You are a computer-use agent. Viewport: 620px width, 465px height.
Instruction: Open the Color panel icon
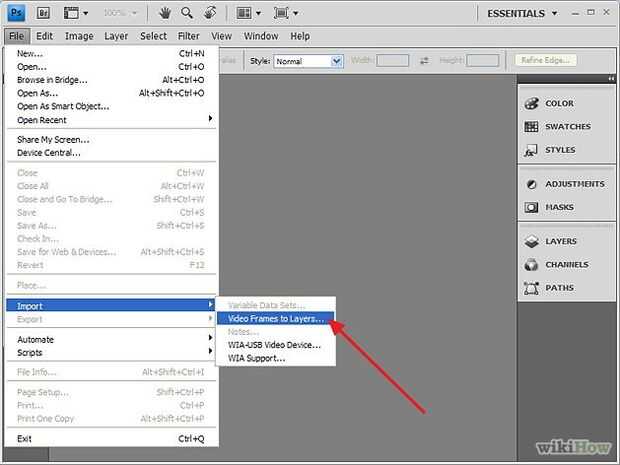(531, 104)
